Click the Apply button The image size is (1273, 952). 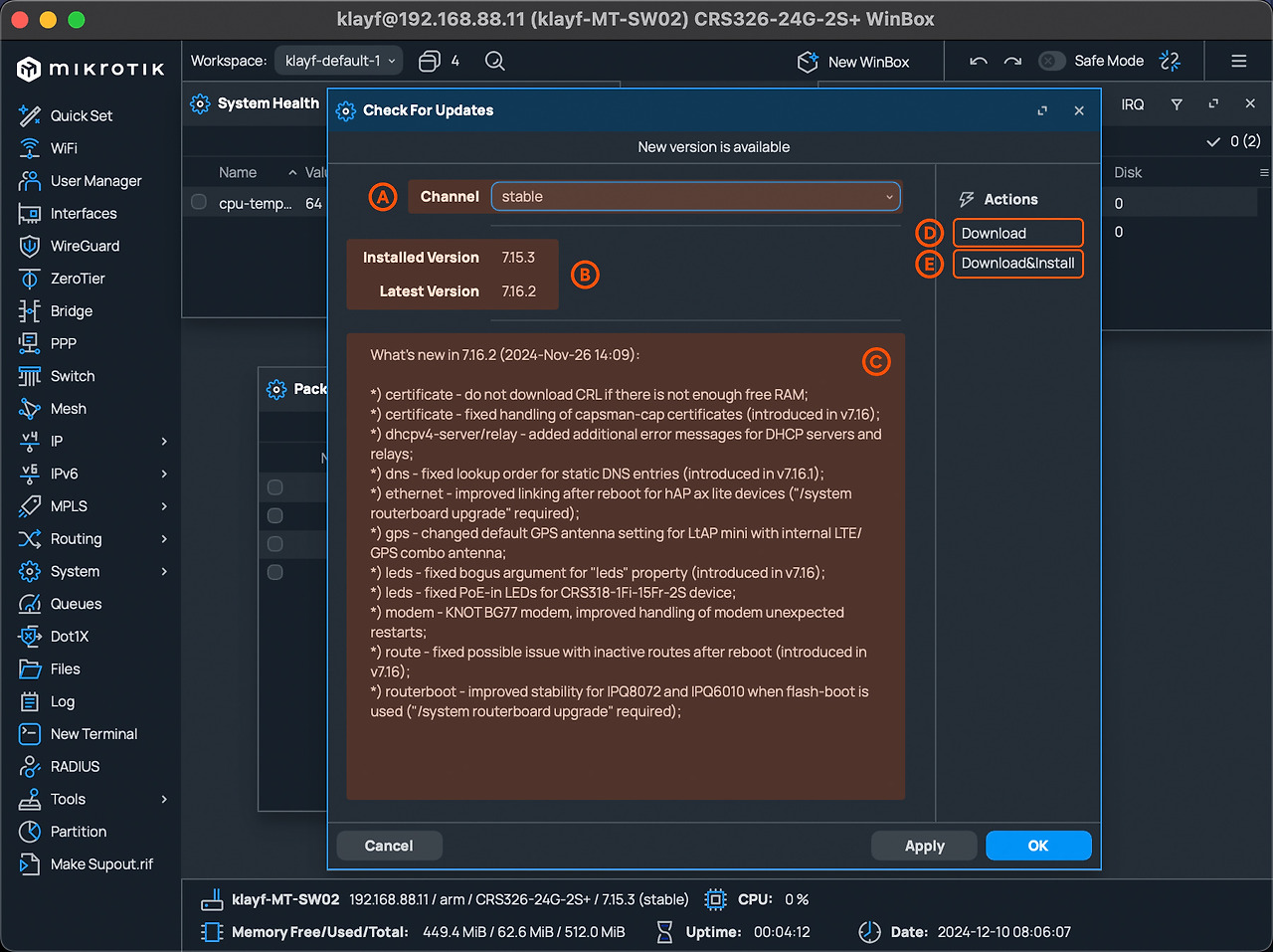[x=925, y=846]
